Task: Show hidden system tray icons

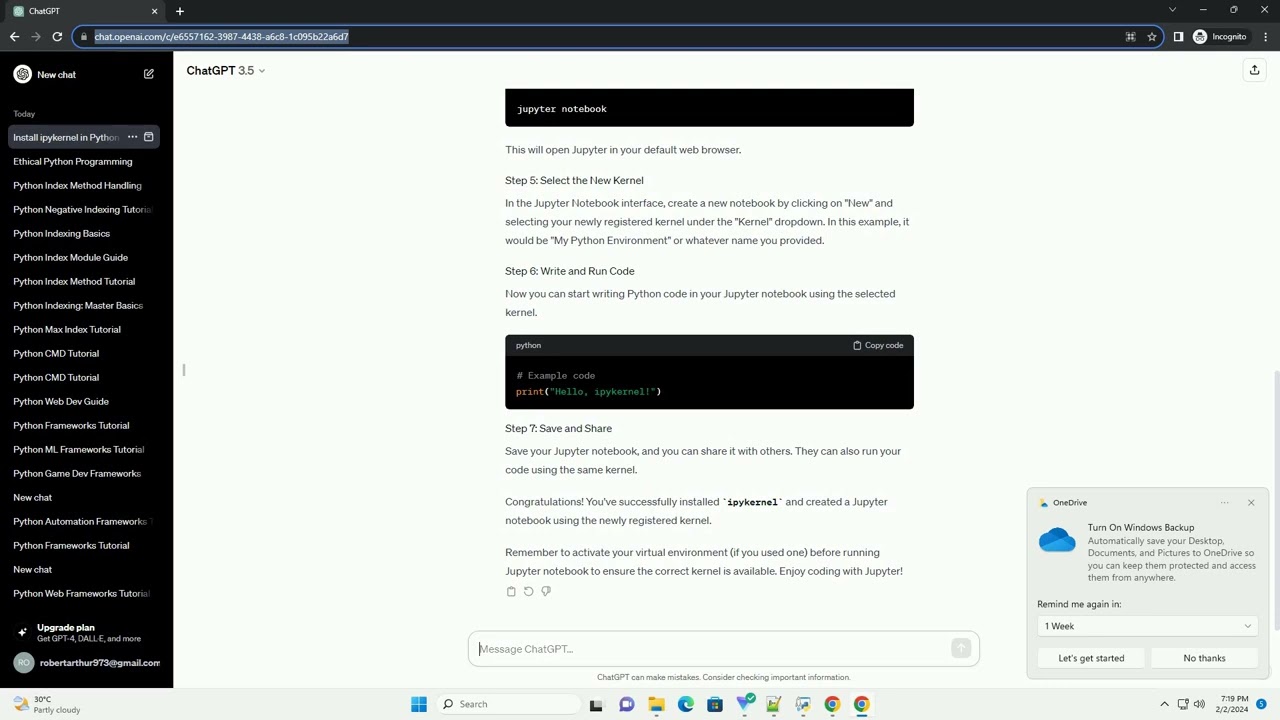Action: pyautogui.click(x=1164, y=704)
